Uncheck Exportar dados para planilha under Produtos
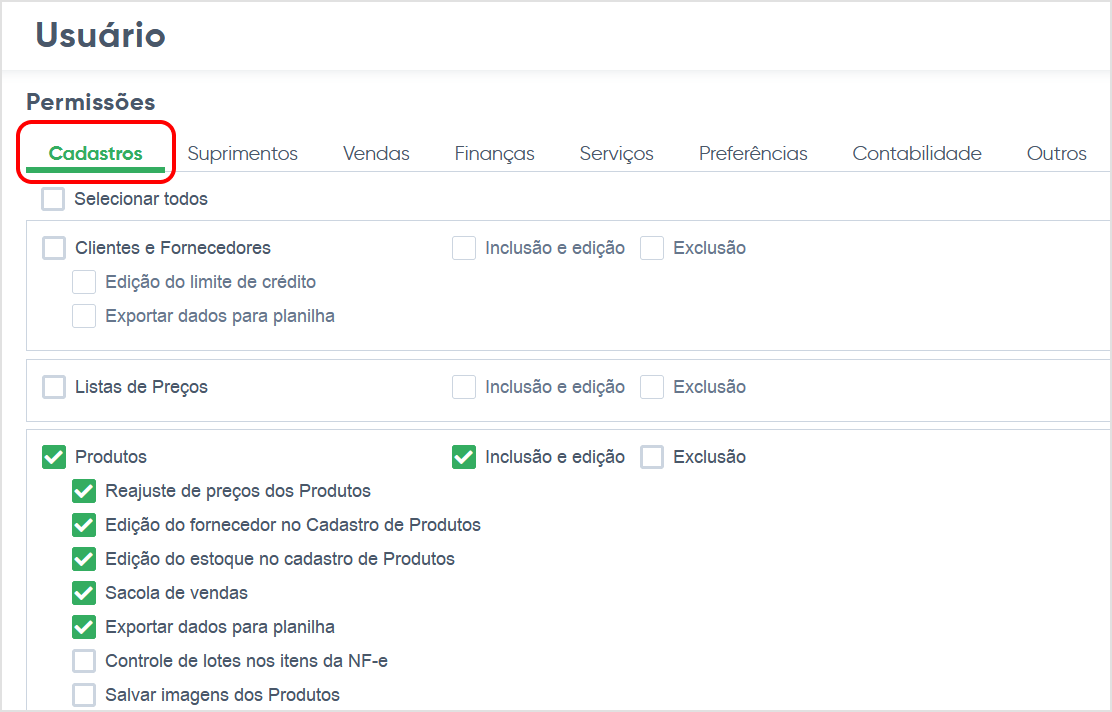 pos(84,627)
